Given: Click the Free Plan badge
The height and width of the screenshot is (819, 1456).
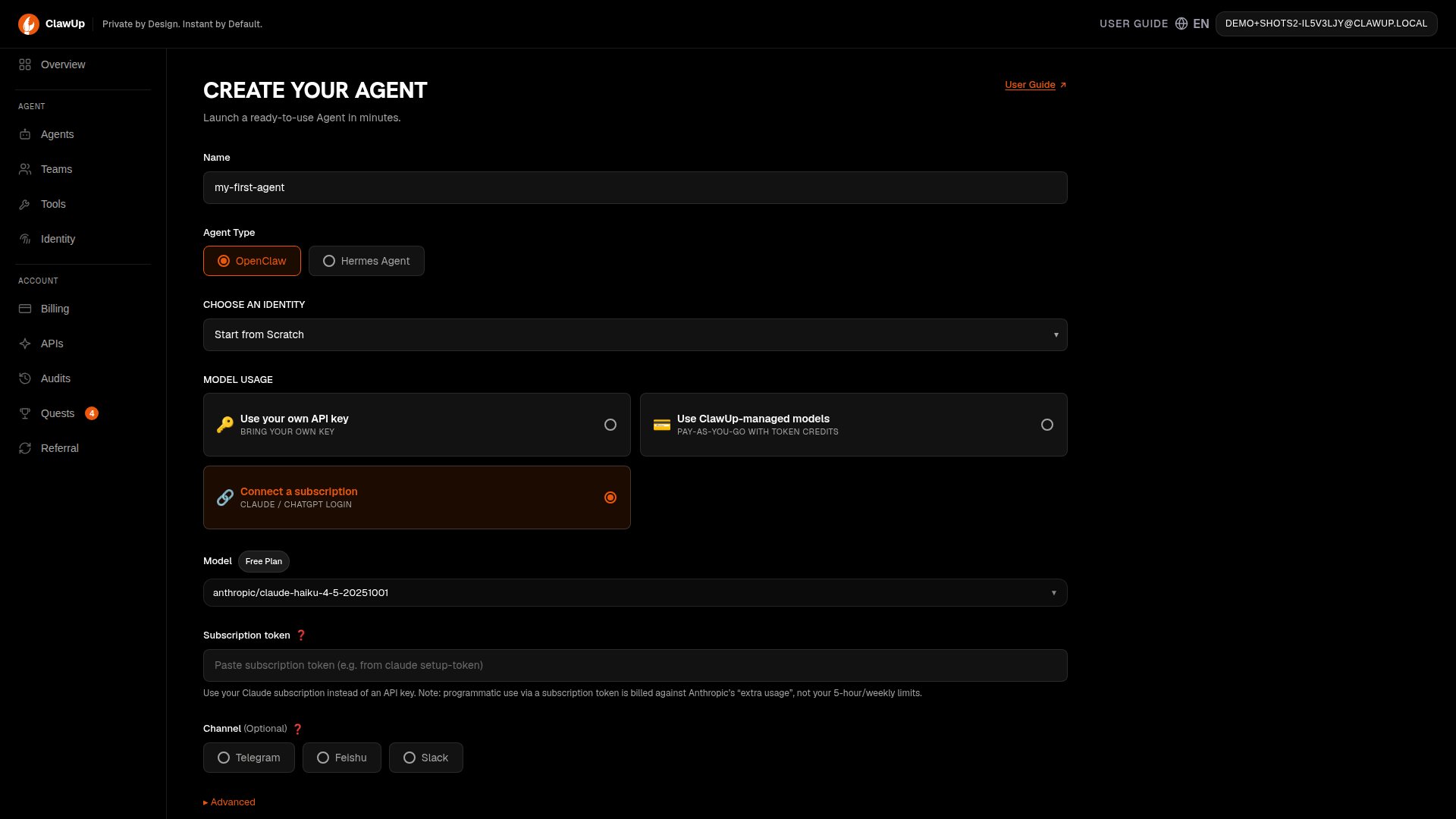Looking at the screenshot, I should coord(264,561).
